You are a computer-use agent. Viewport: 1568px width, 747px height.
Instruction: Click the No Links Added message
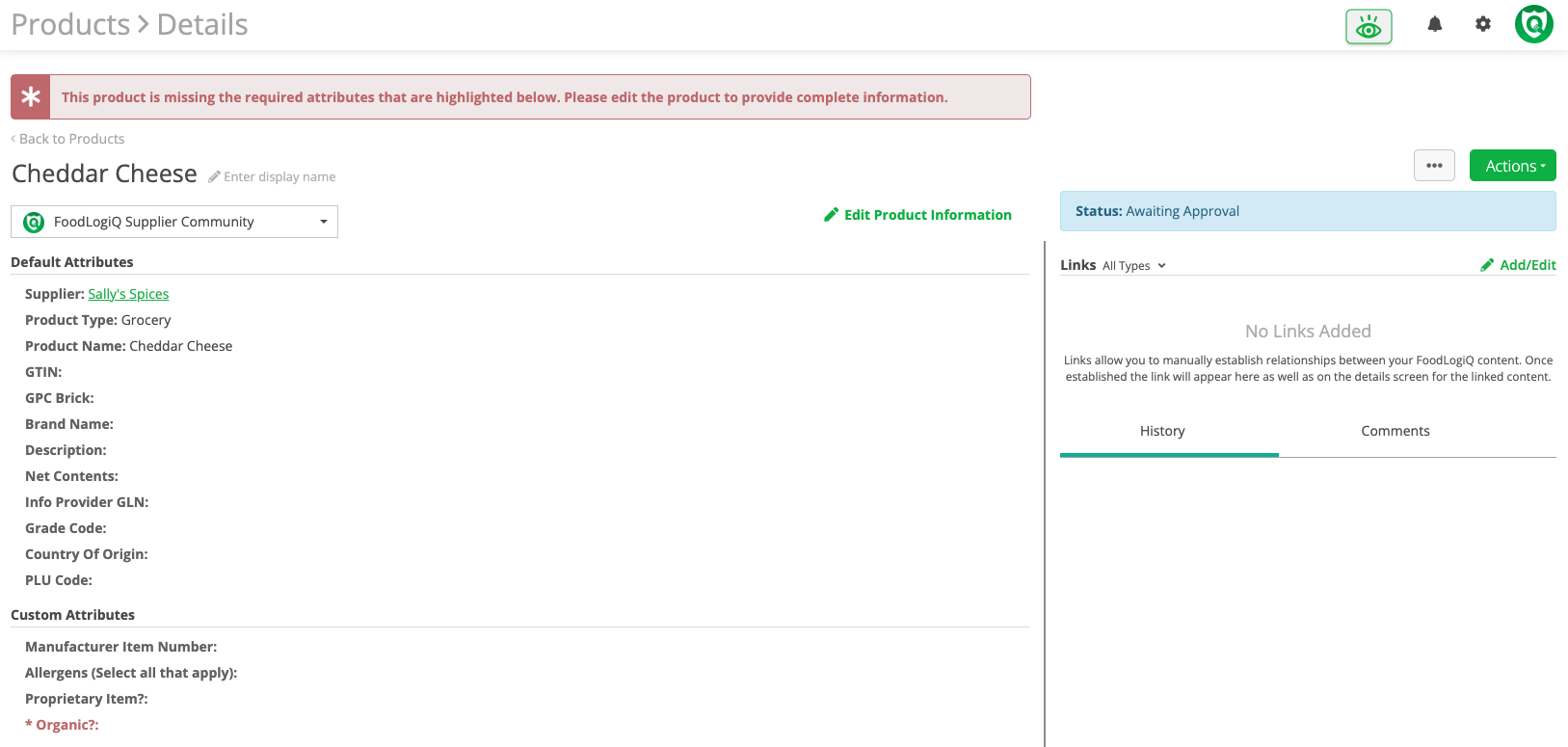[1308, 332]
